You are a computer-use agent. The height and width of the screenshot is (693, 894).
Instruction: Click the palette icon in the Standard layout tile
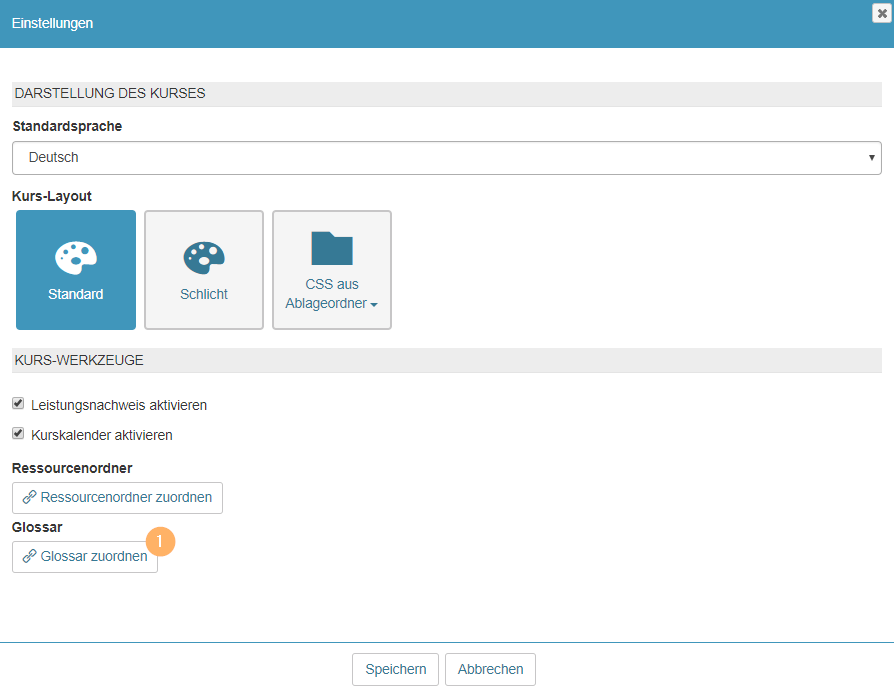pyautogui.click(x=76, y=257)
